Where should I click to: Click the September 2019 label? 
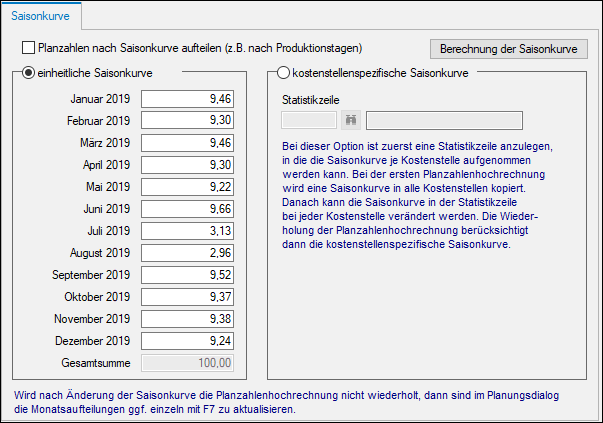(91, 275)
